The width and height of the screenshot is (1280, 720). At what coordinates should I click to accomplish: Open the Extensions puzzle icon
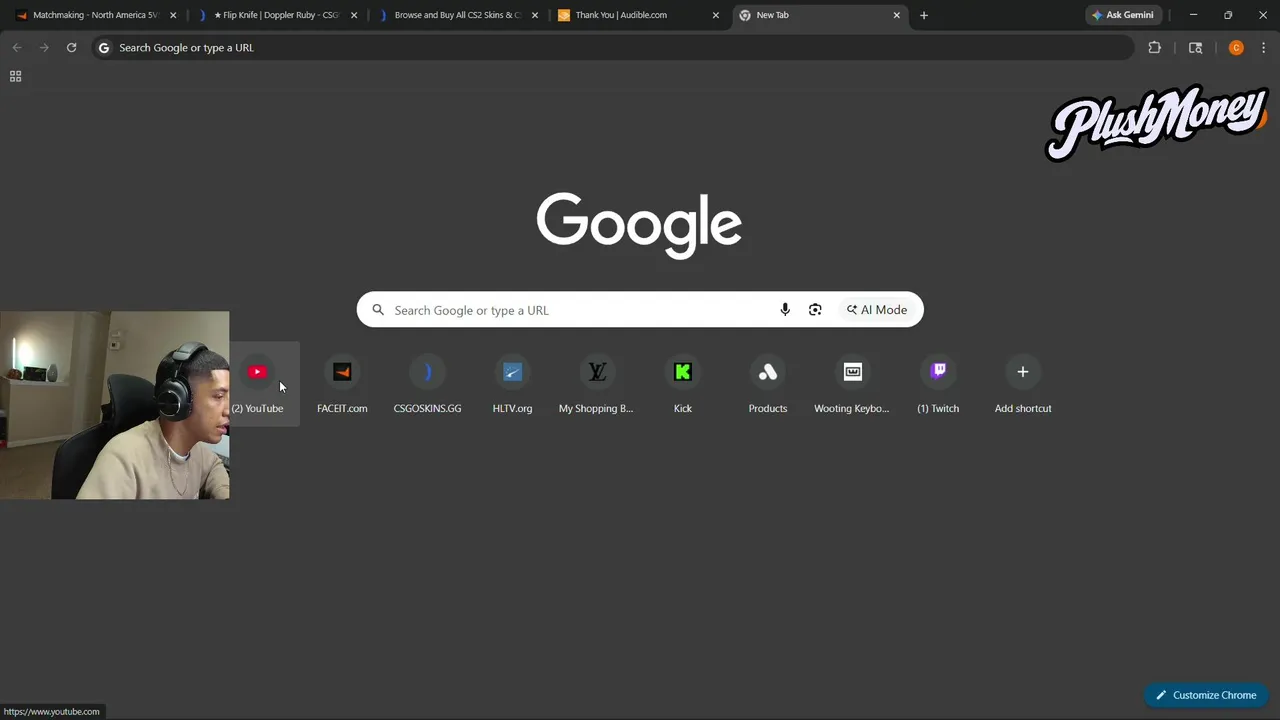click(1155, 48)
